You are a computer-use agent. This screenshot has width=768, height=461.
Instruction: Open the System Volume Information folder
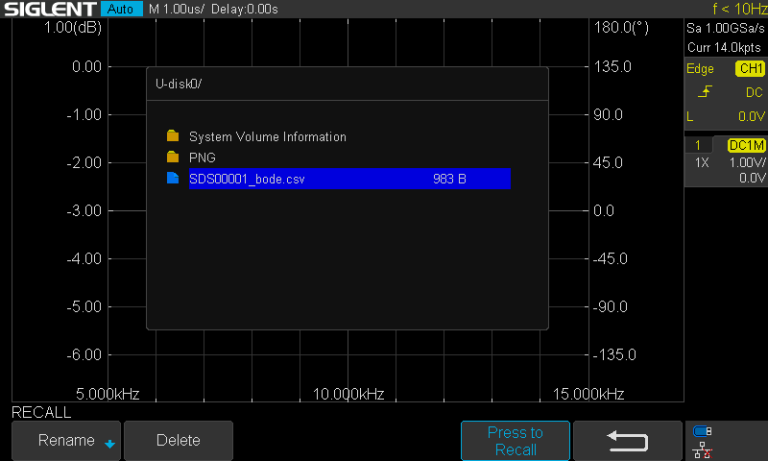[267, 136]
